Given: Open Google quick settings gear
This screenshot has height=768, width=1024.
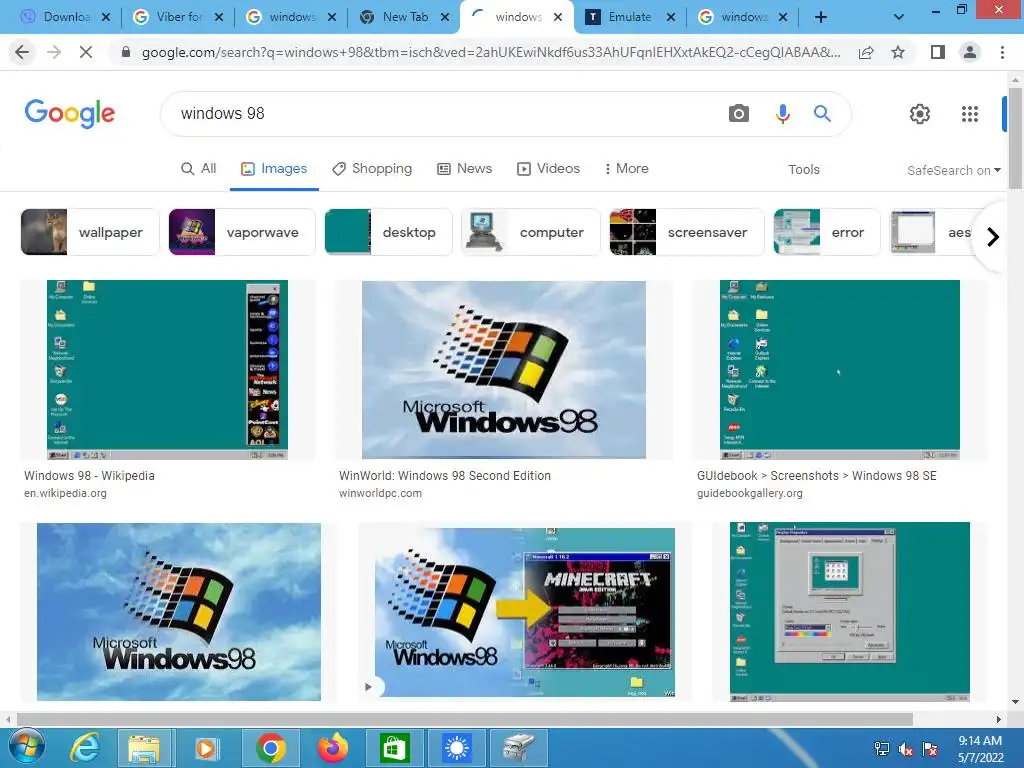Looking at the screenshot, I should pyautogui.click(x=920, y=114).
